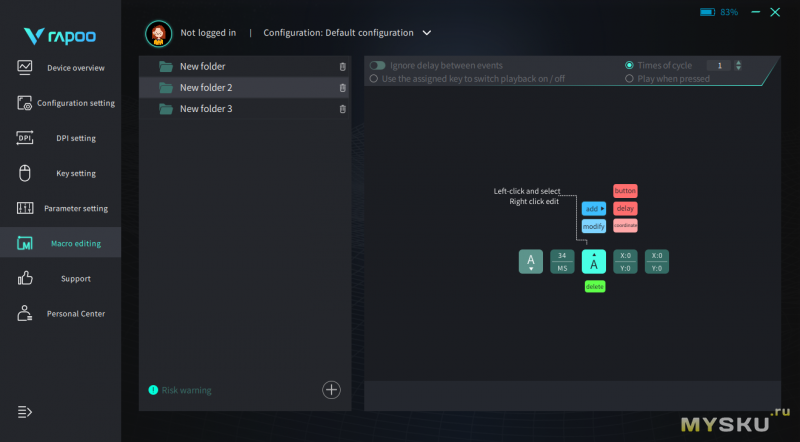Click the modify button
Screen dimensions: 800x442
coord(594,227)
